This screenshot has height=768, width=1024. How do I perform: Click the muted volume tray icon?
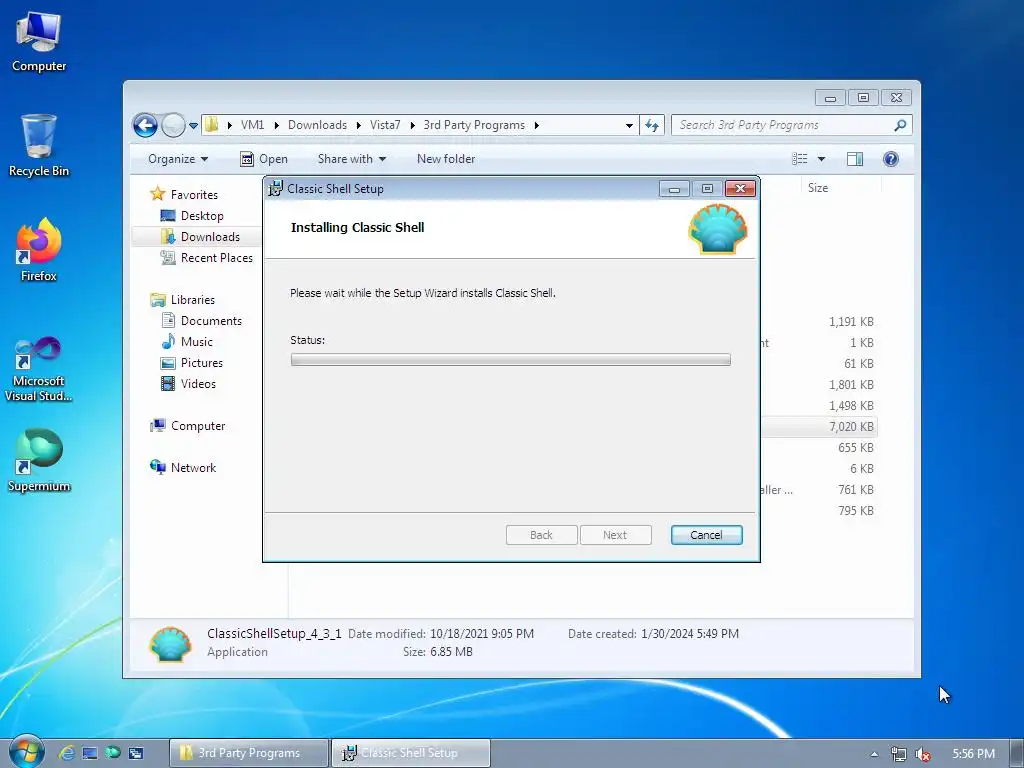(923, 754)
